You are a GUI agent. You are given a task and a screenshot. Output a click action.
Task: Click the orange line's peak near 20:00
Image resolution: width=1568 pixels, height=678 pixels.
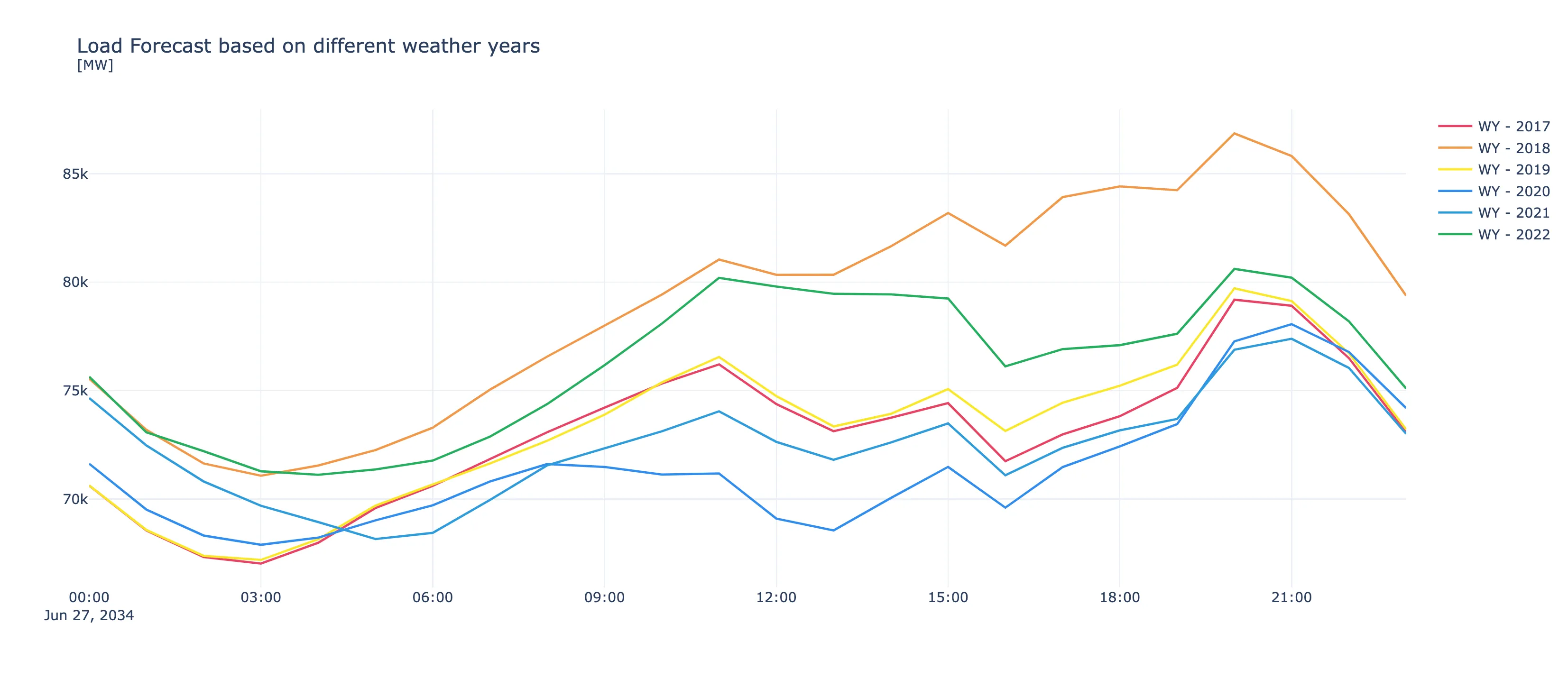tap(1234, 133)
